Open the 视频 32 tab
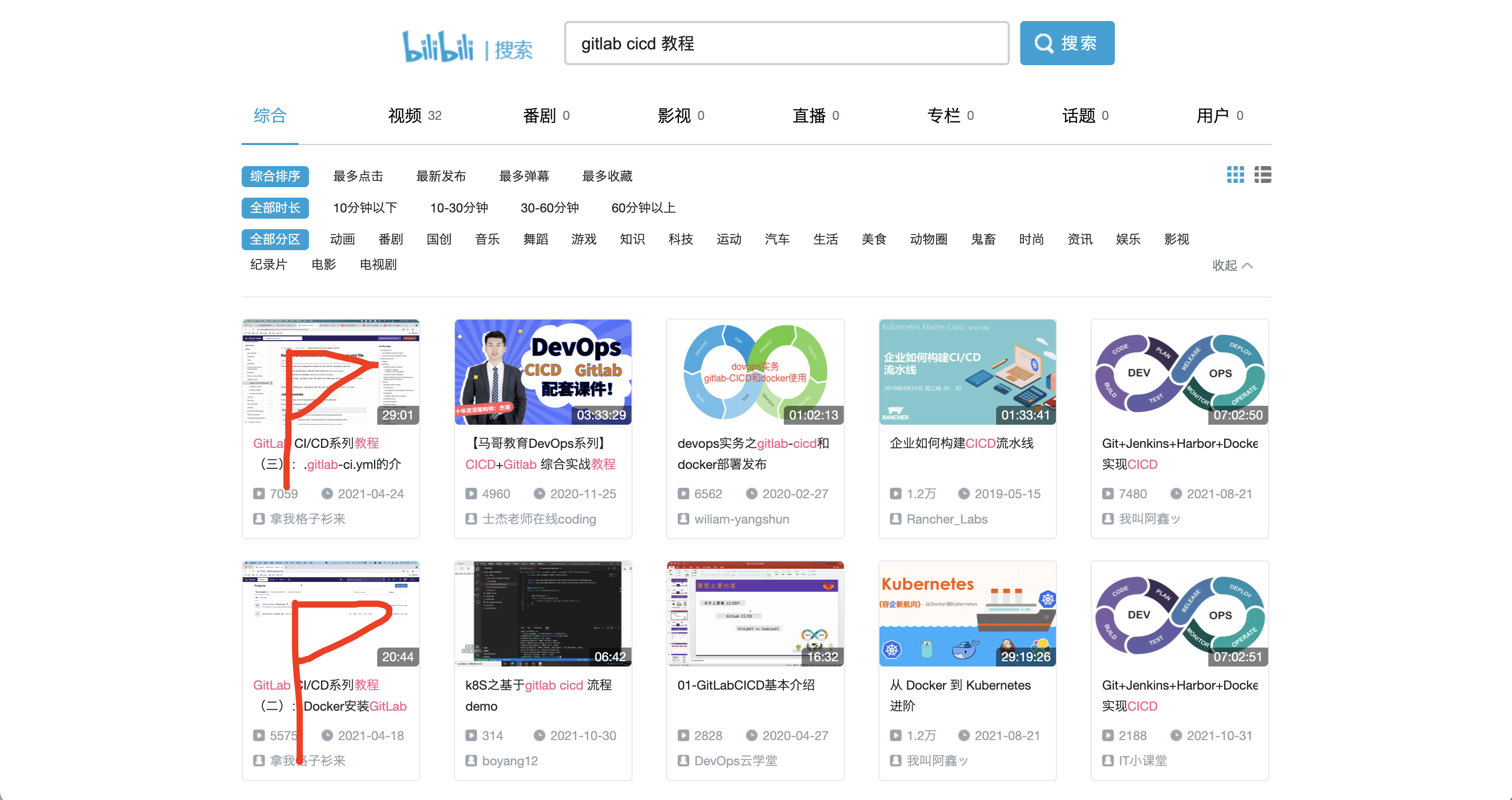This screenshot has height=800, width=1512. 415,116
